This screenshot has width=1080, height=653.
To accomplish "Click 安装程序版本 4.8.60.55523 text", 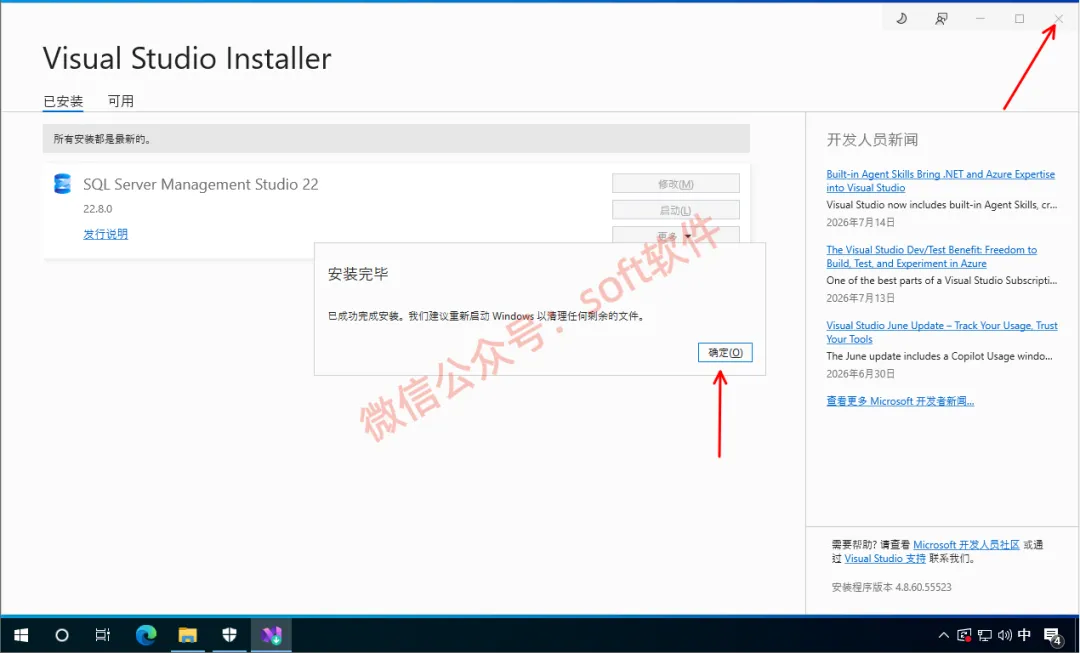I will click(x=891, y=587).
